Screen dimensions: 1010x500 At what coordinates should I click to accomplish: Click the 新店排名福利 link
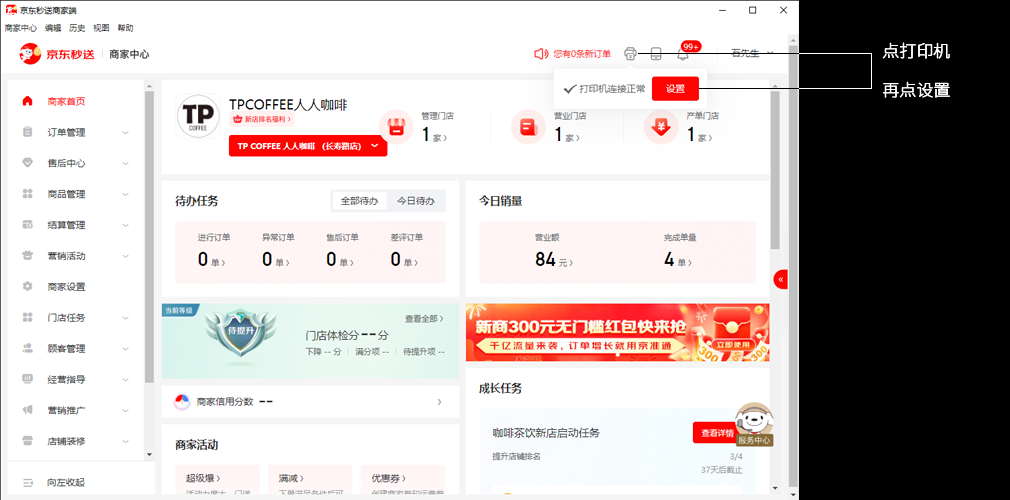click(262, 119)
